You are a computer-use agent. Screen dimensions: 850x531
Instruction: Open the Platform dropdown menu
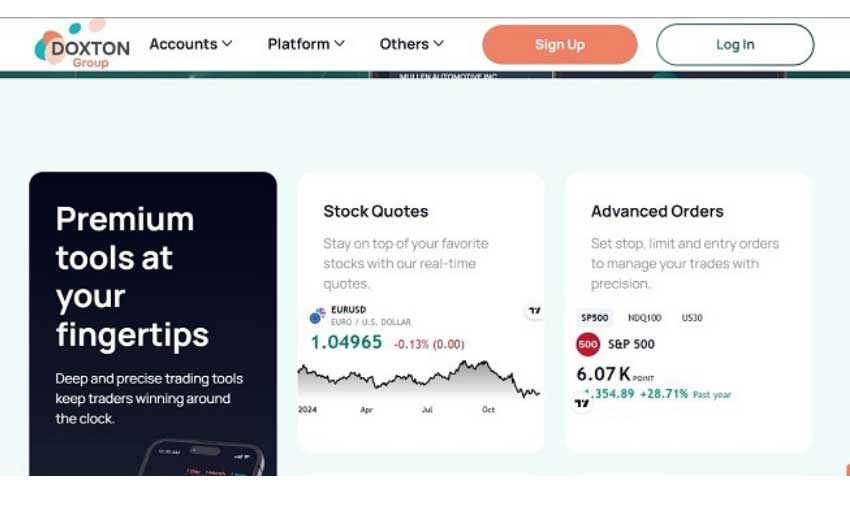coord(306,44)
